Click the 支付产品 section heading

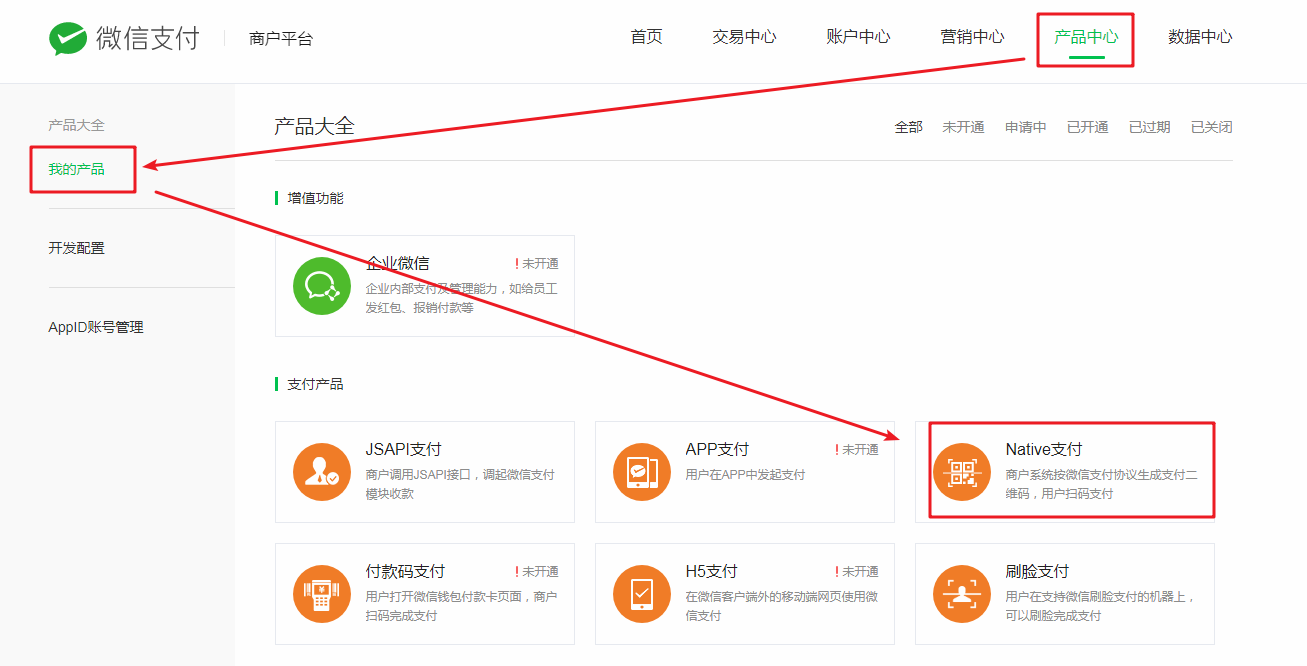coord(315,384)
